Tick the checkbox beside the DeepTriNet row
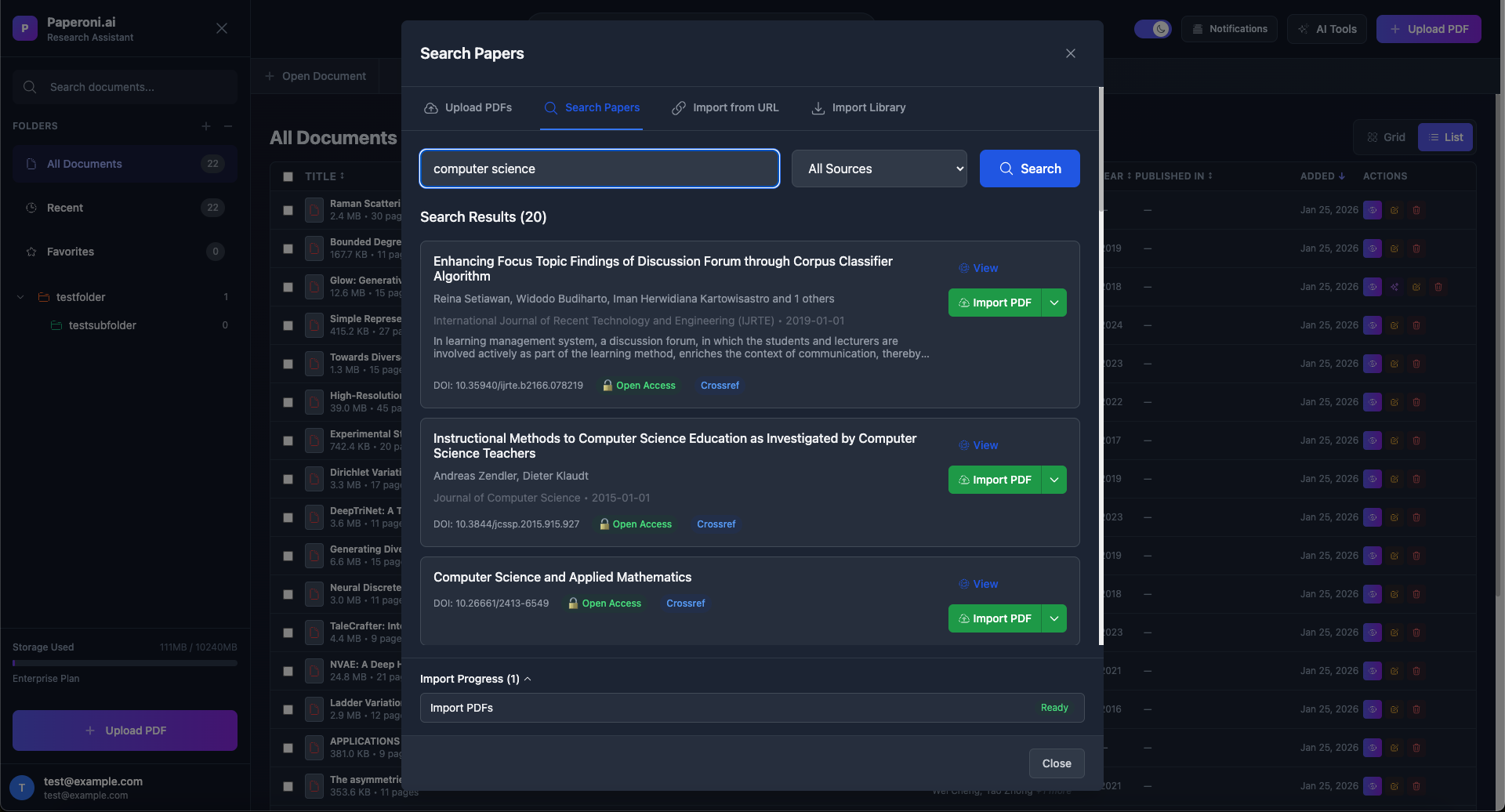Viewport: 1505px width, 812px height. tap(288, 517)
